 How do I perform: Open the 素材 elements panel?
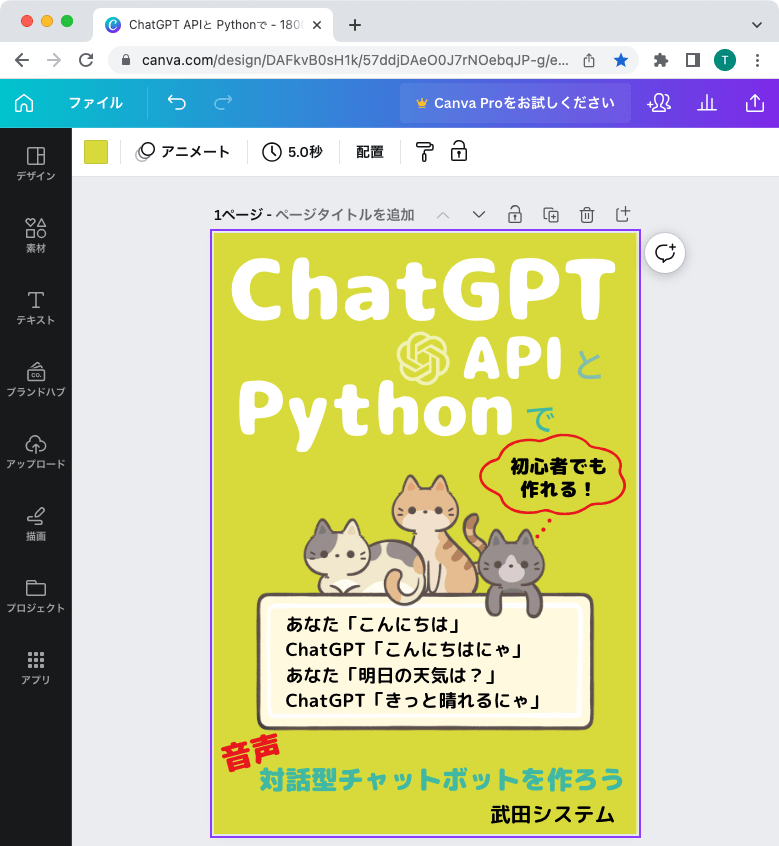(36, 236)
